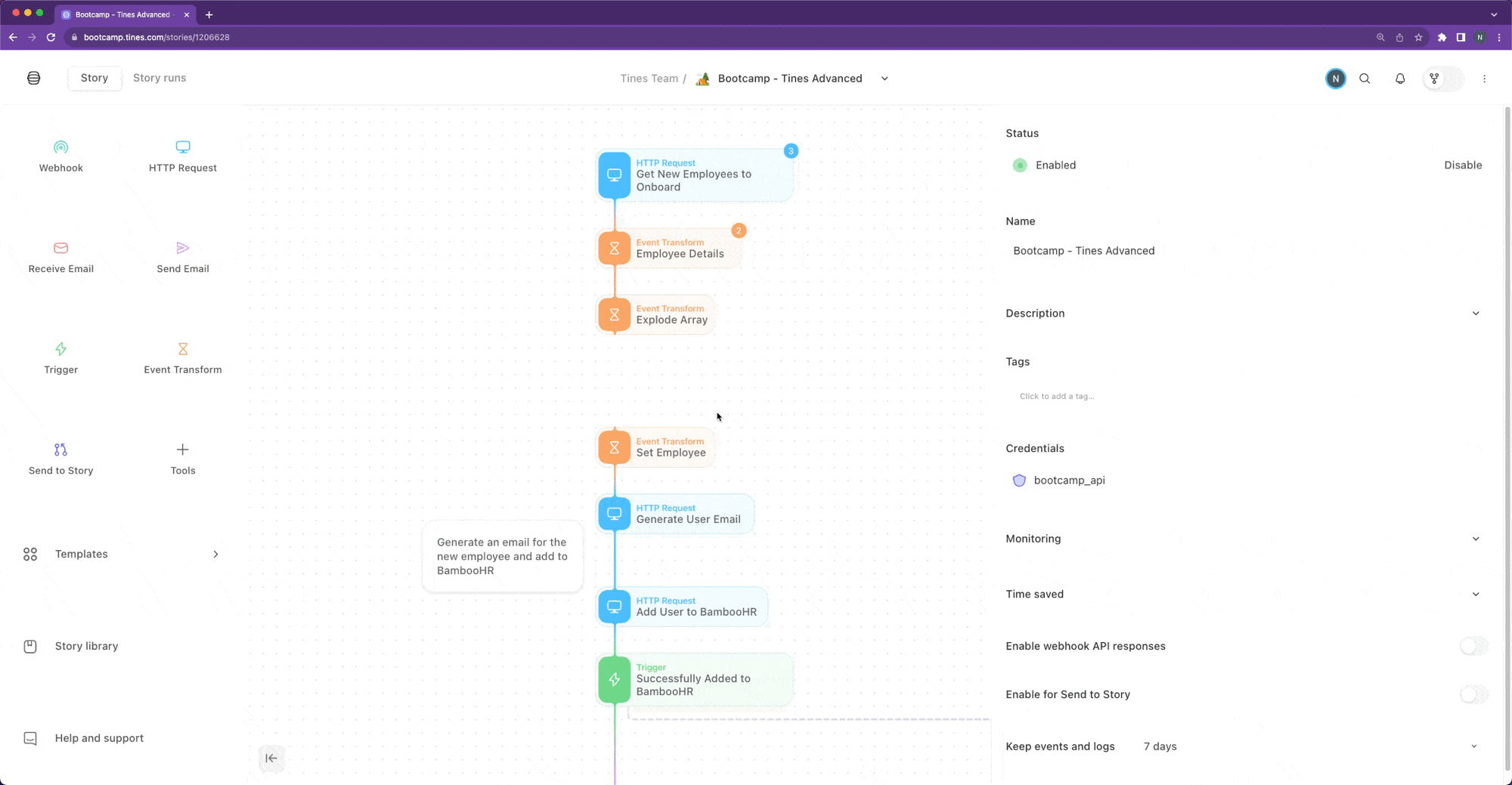Select the Trigger action in palette
Image resolution: width=1512 pixels, height=785 pixels.
60,358
